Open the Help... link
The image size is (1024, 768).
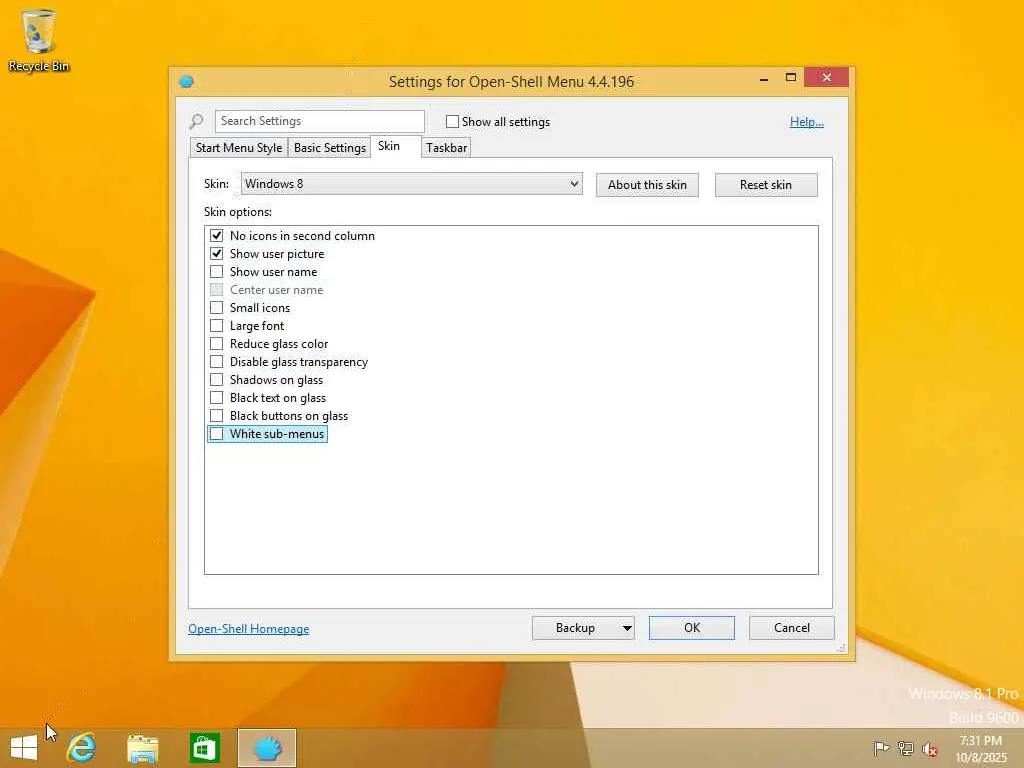click(807, 121)
